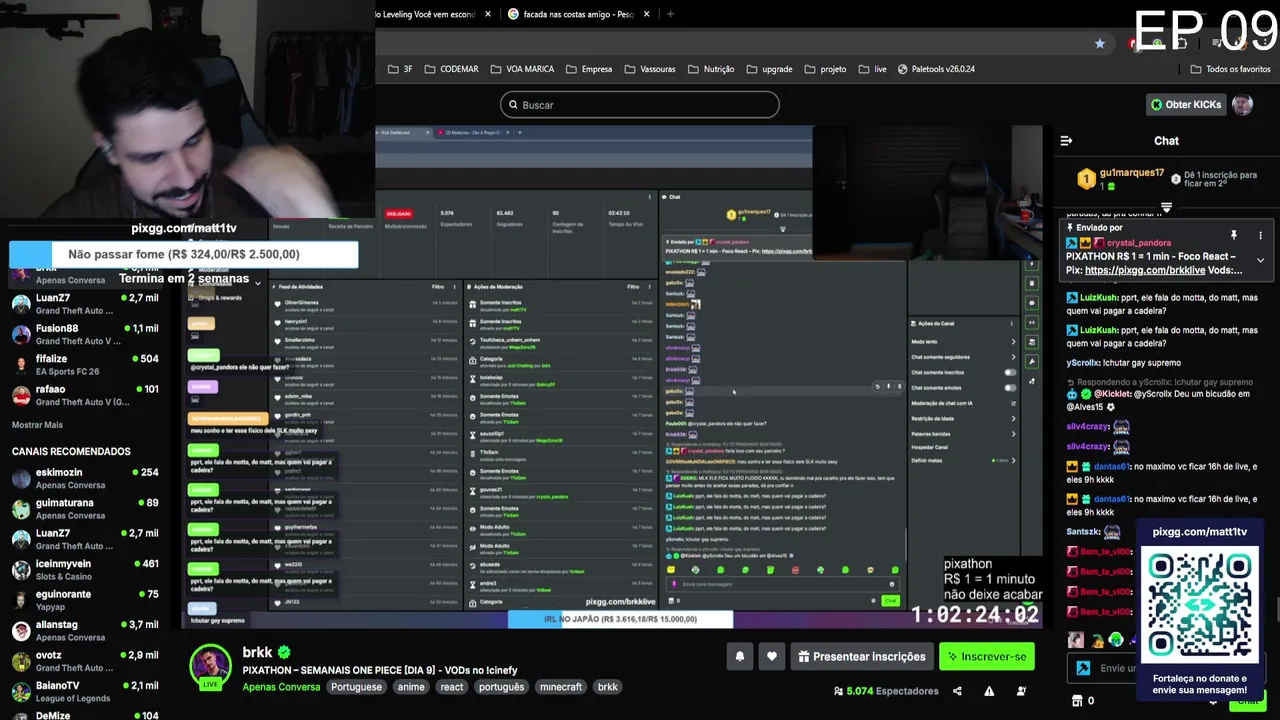Image resolution: width=1280 pixels, height=720 pixels.
Task: Click the bookmark star in the address bar
Action: coord(1100,43)
